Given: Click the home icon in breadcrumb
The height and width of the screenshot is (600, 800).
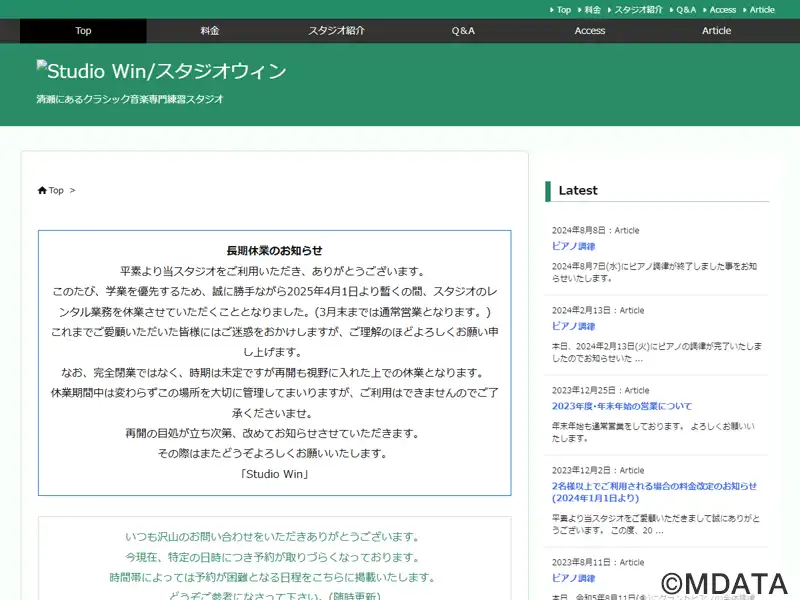Looking at the screenshot, I should pos(42,190).
